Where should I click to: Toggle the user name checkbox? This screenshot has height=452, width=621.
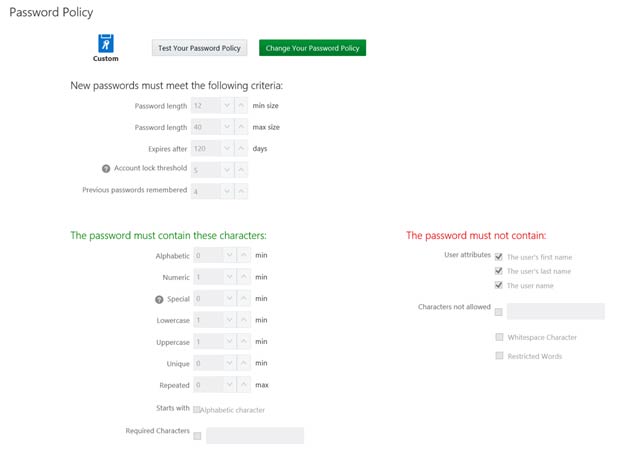coord(499,286)
